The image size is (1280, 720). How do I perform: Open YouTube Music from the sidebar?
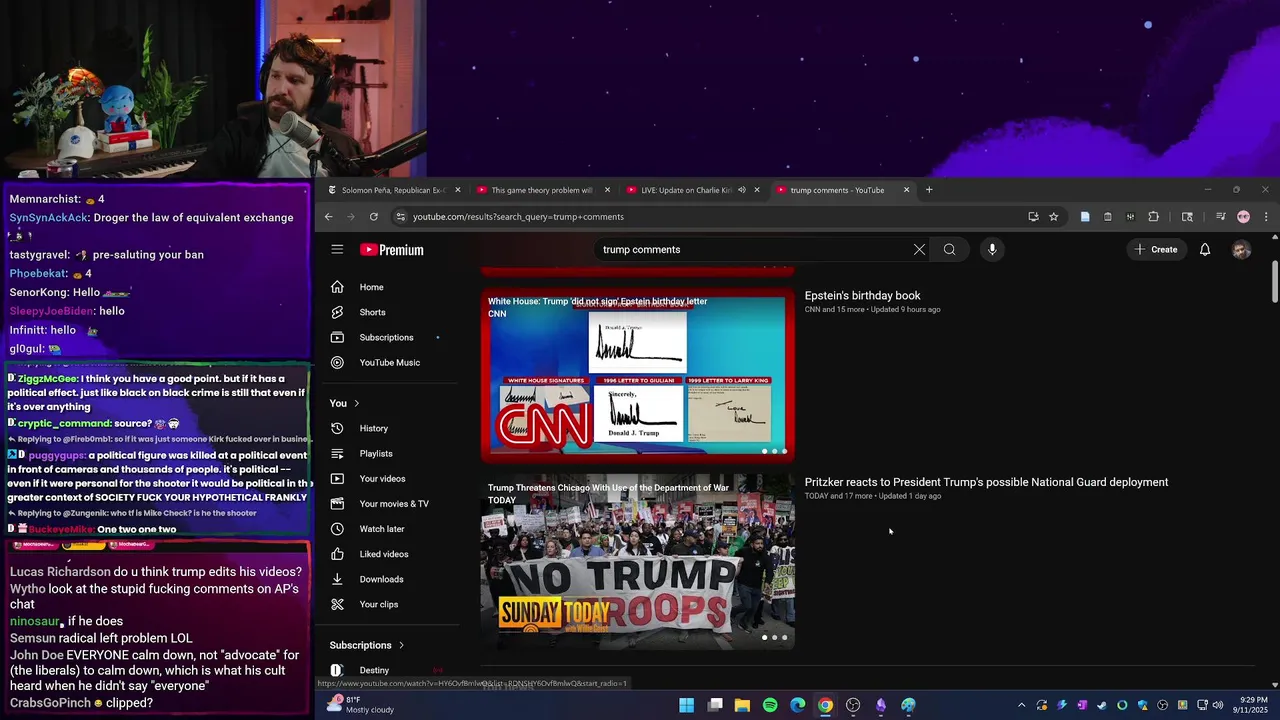[388, 362]
